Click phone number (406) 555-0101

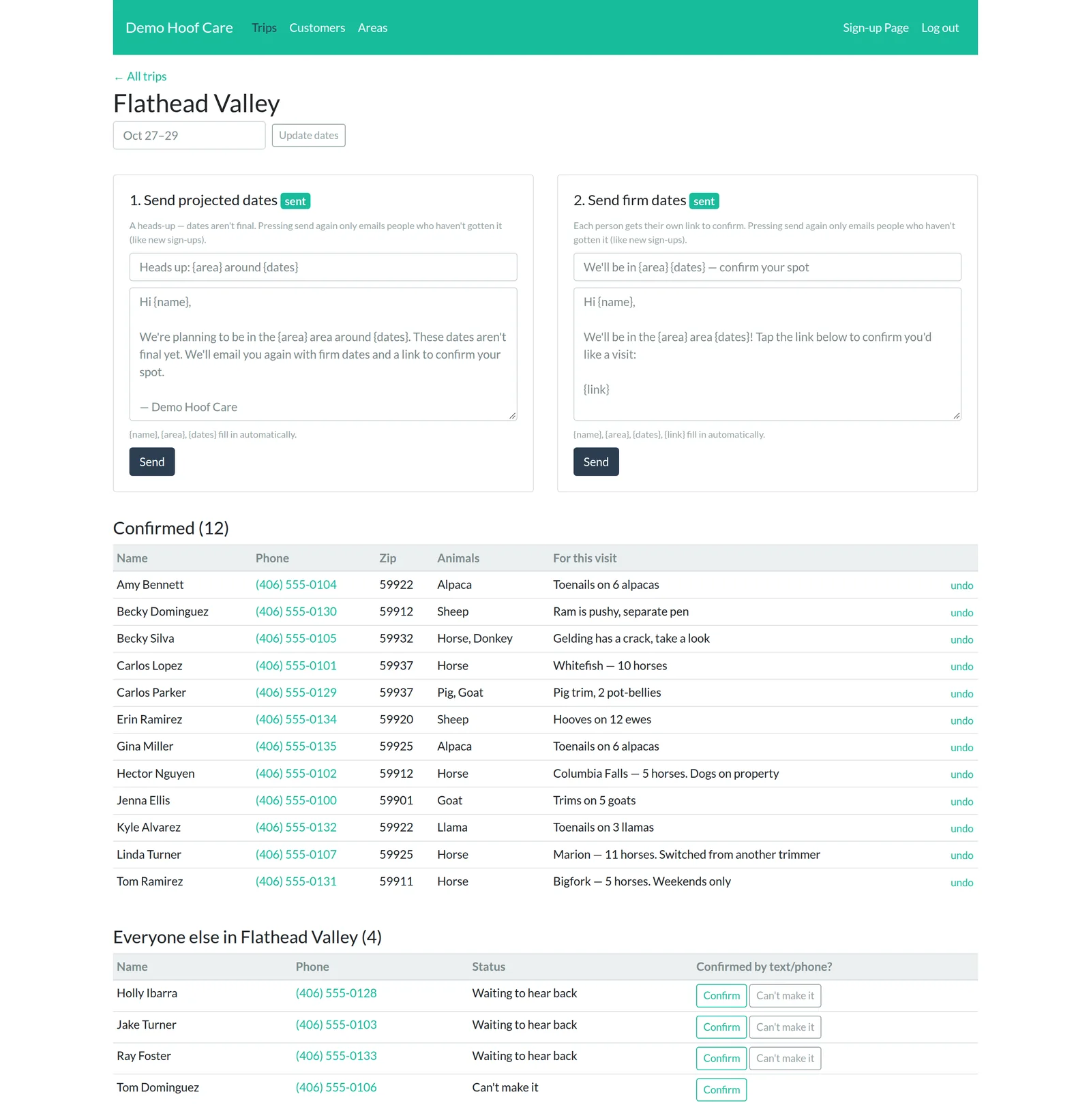[296, 666]
